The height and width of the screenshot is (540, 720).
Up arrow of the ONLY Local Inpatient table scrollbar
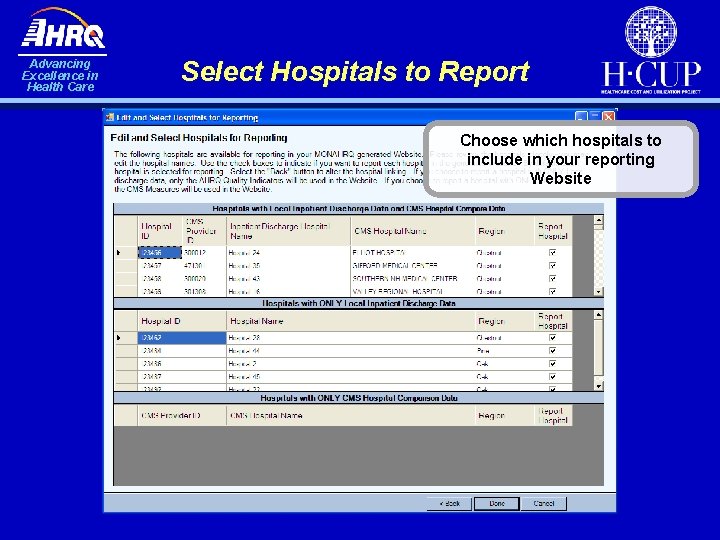tap(598, 315)
